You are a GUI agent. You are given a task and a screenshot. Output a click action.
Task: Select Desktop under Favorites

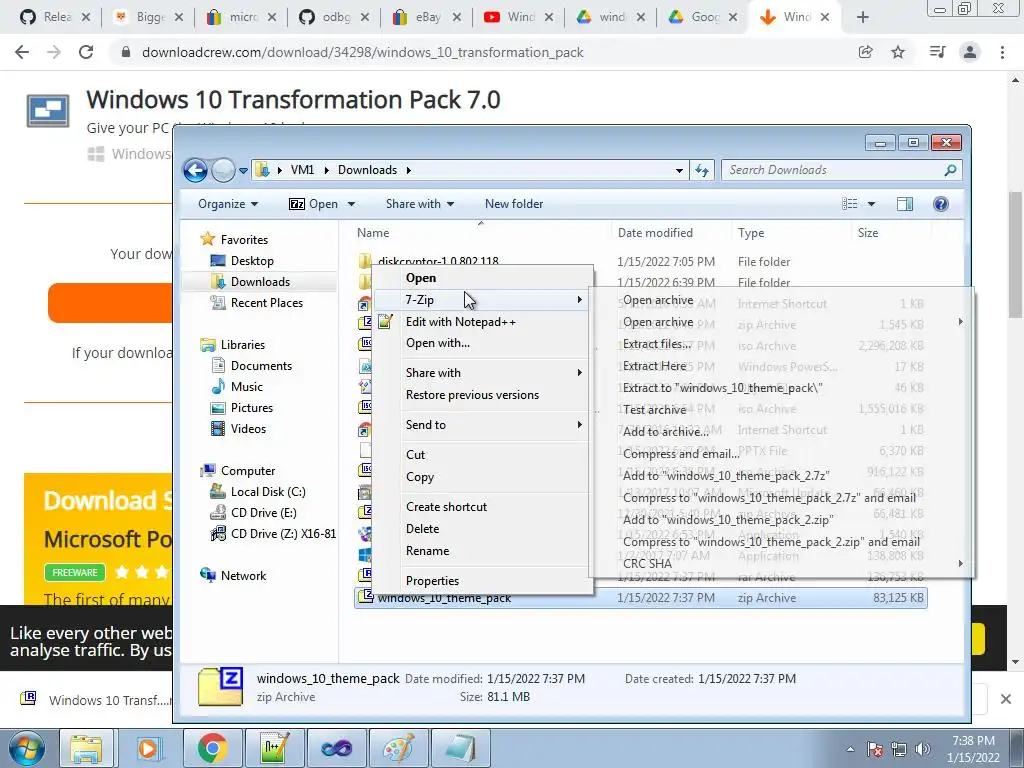coord(252,261)
